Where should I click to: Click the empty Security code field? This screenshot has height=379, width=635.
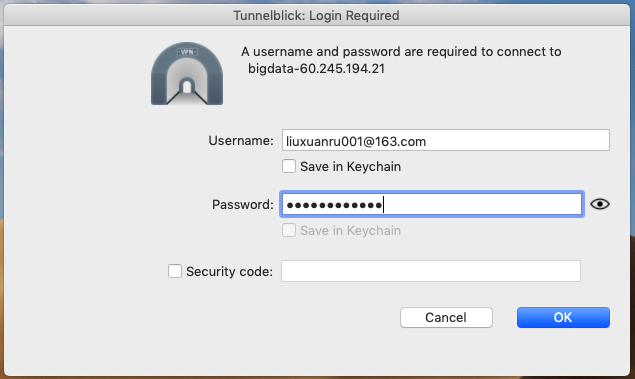(431, 271)
